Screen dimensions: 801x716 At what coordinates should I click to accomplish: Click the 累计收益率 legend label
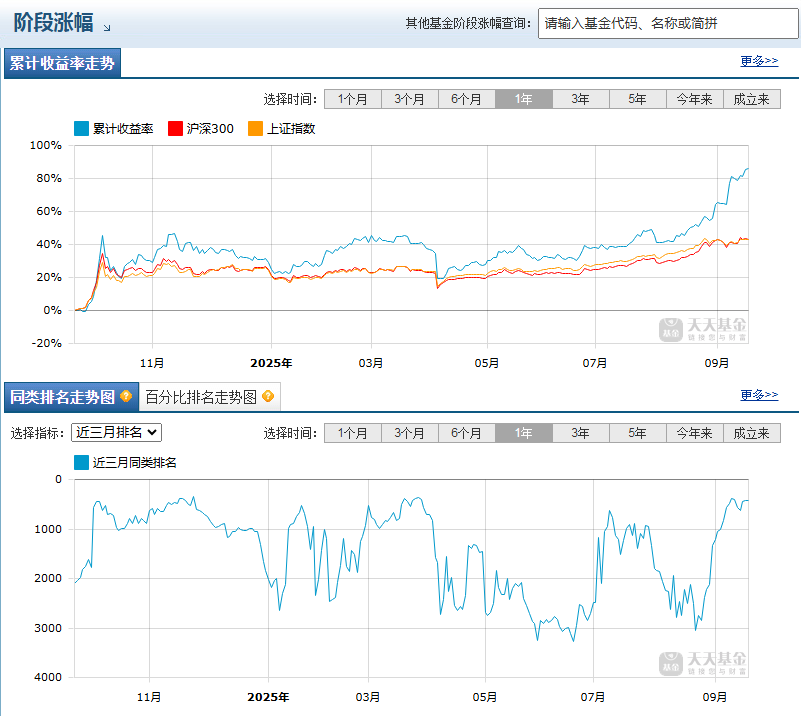(123, 129)
